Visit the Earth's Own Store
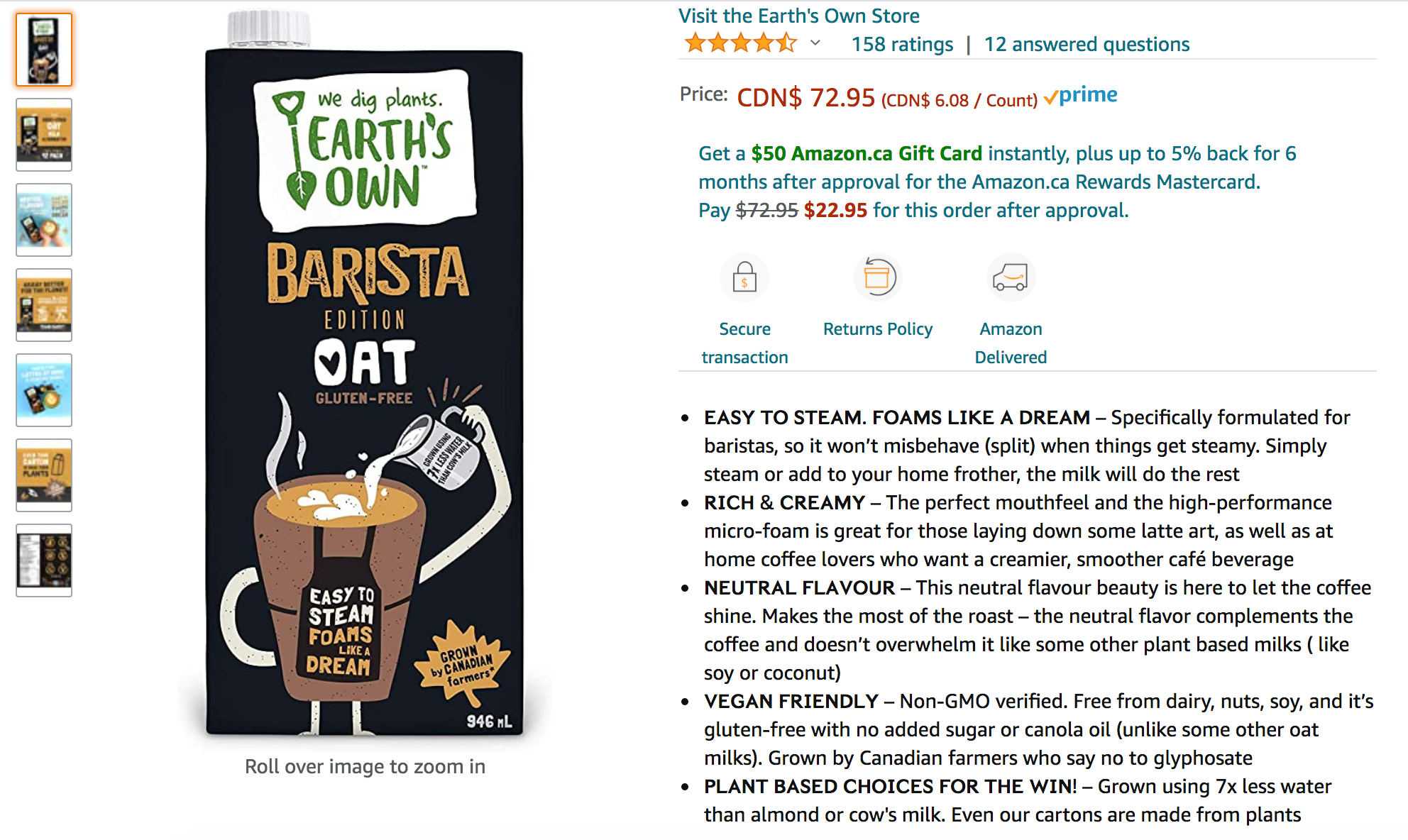This screenshot has height=840, width=1408. 798,16
